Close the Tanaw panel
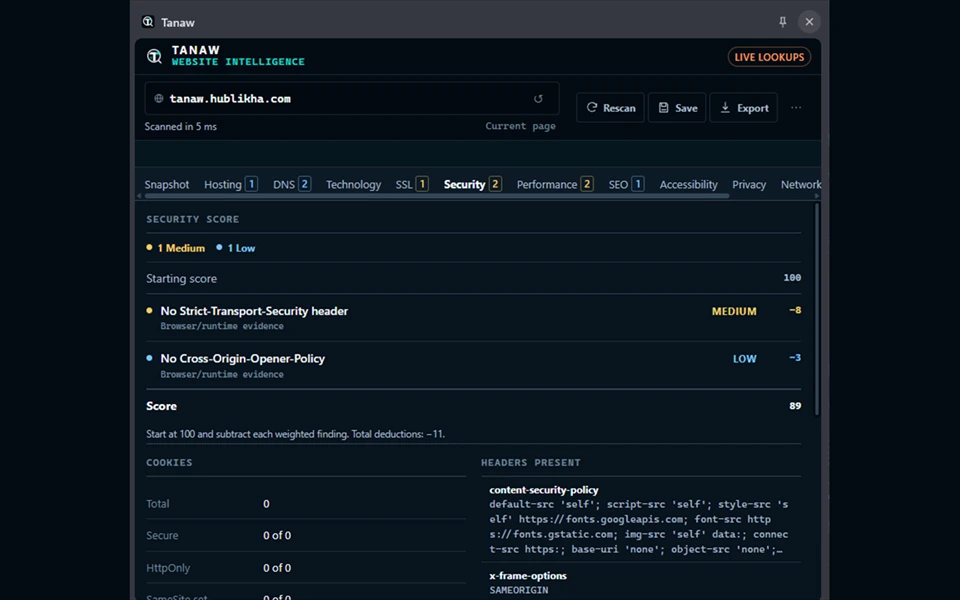Screen dimensions: 960x600 809,22
